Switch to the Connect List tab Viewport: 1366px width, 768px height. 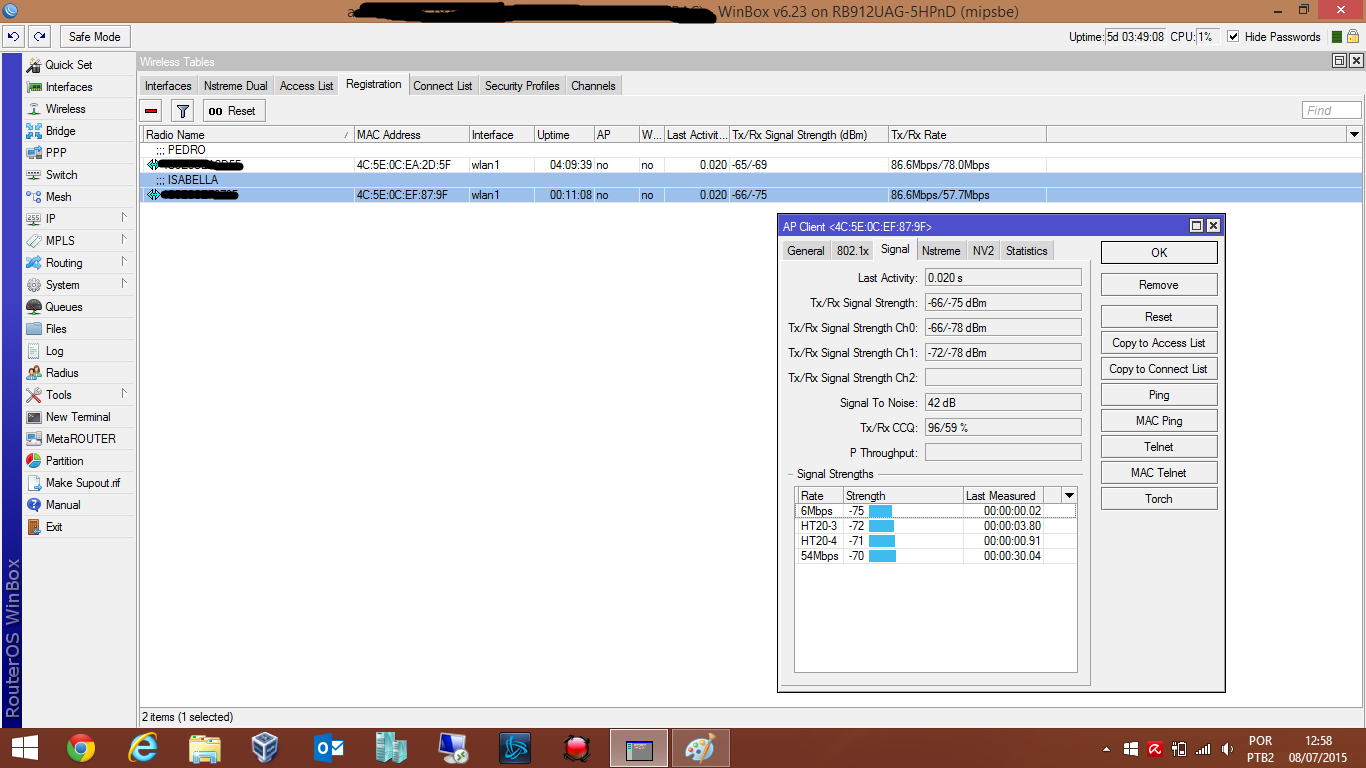[443, 86]
